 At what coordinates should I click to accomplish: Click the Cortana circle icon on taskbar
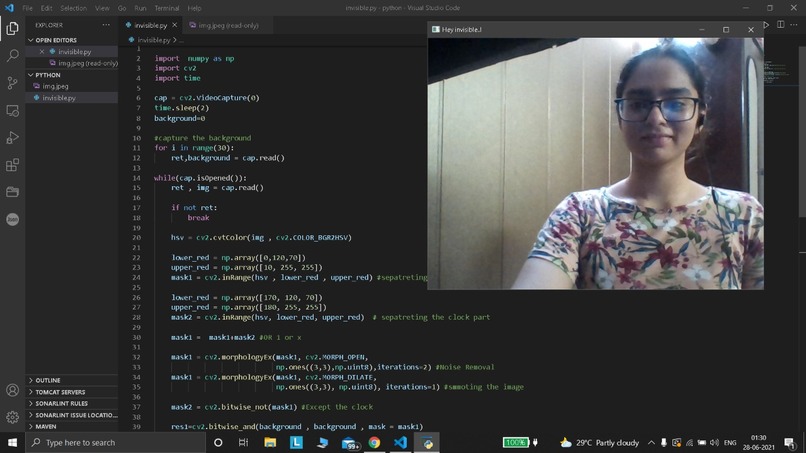coord(218,442)
